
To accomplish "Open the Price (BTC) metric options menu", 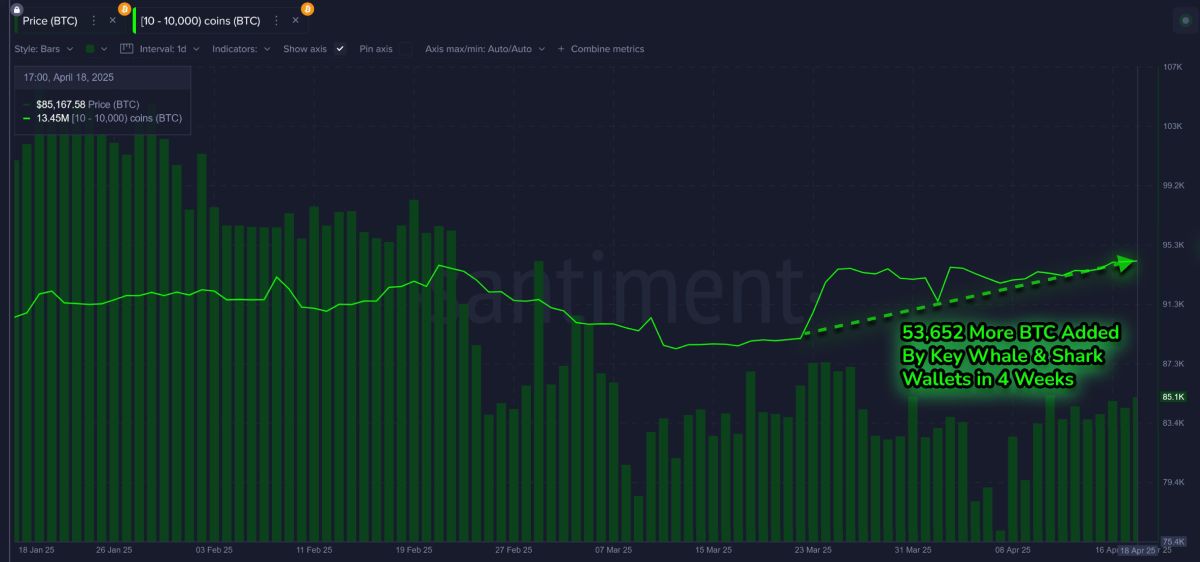I will (94, 20).
